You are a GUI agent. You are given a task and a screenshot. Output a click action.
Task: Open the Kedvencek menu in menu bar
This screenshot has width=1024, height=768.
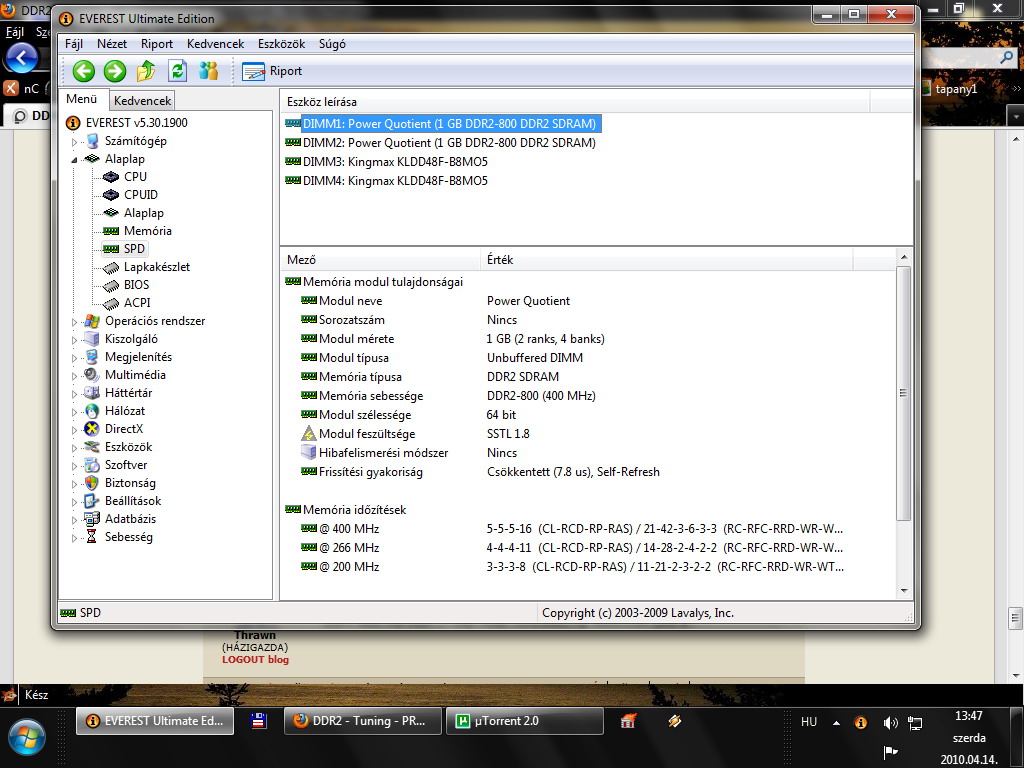215,44
